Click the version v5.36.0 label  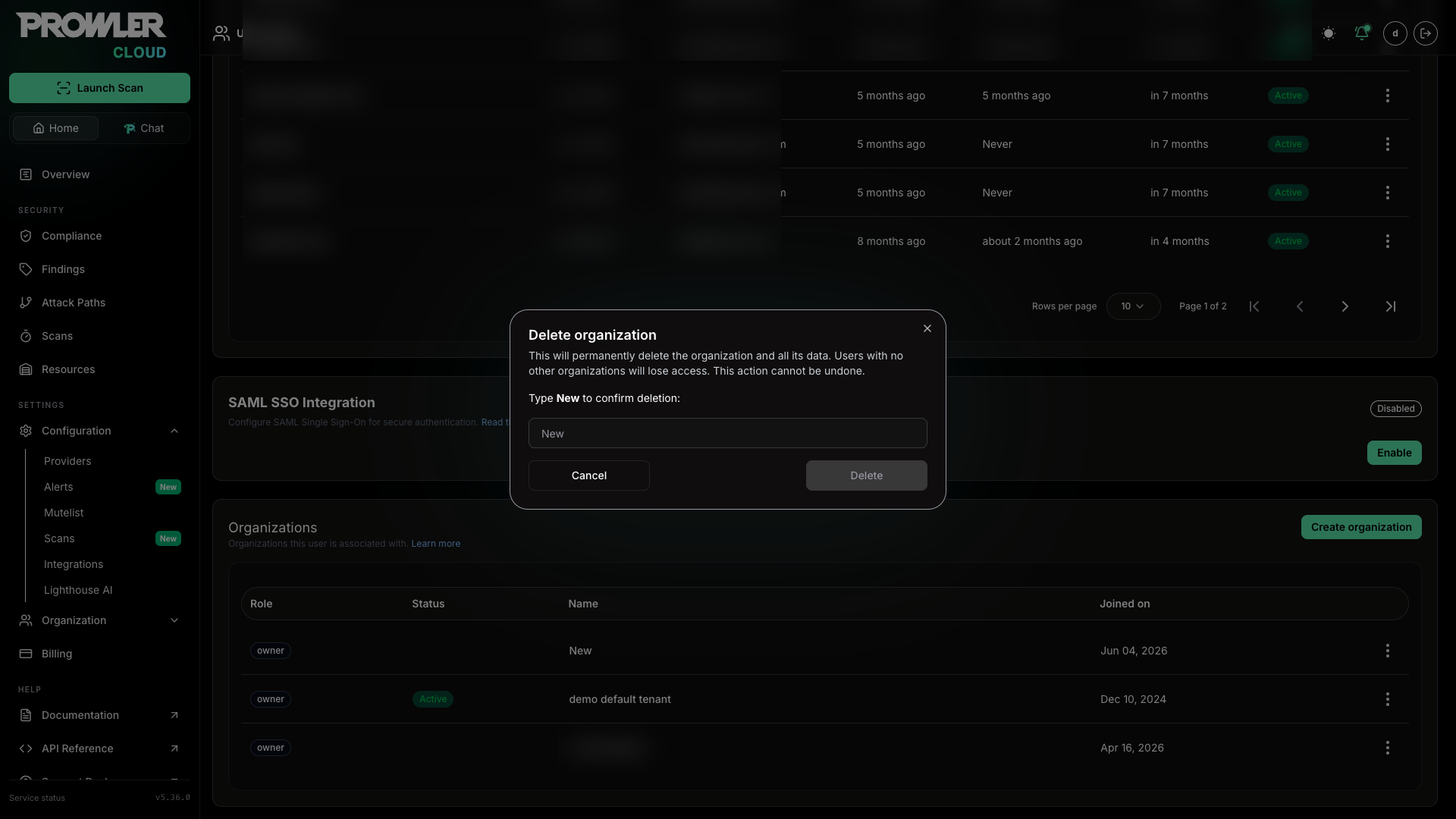(173, 798)
